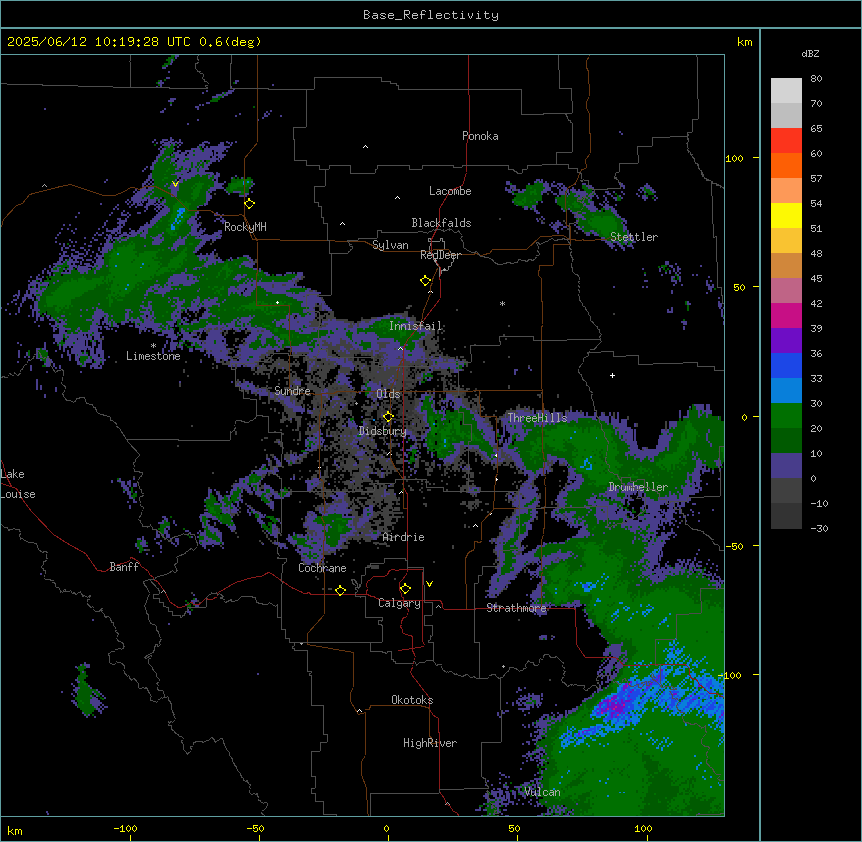Click the Olds city label
Image resolution: width=862 pixels, height=842 pixels.
388,394
